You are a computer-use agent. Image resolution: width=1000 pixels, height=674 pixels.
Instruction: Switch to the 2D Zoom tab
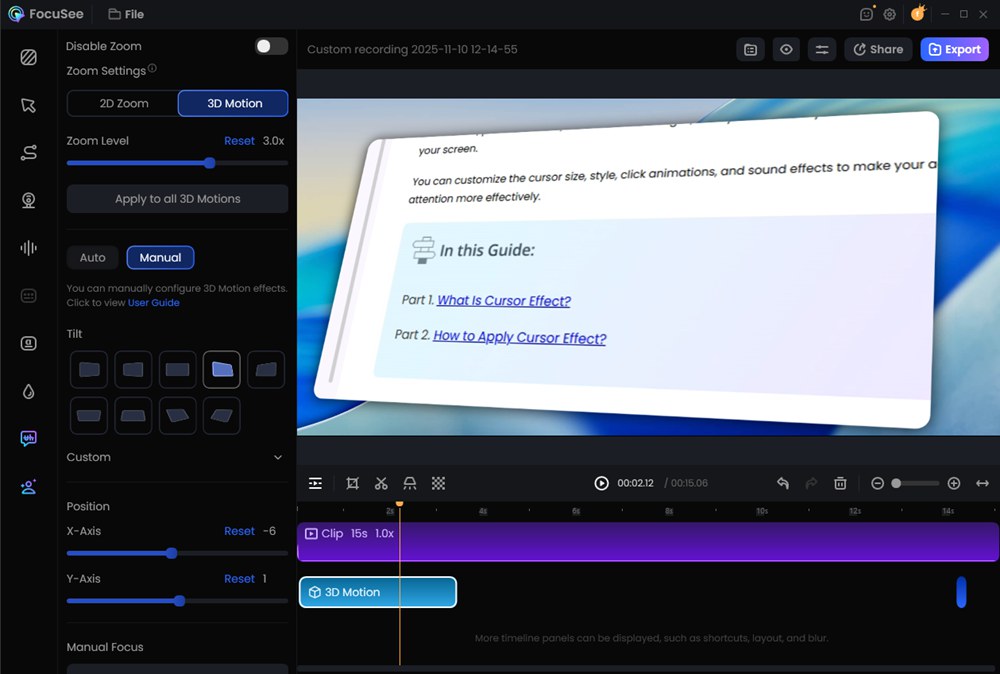[x=123, y=103]
